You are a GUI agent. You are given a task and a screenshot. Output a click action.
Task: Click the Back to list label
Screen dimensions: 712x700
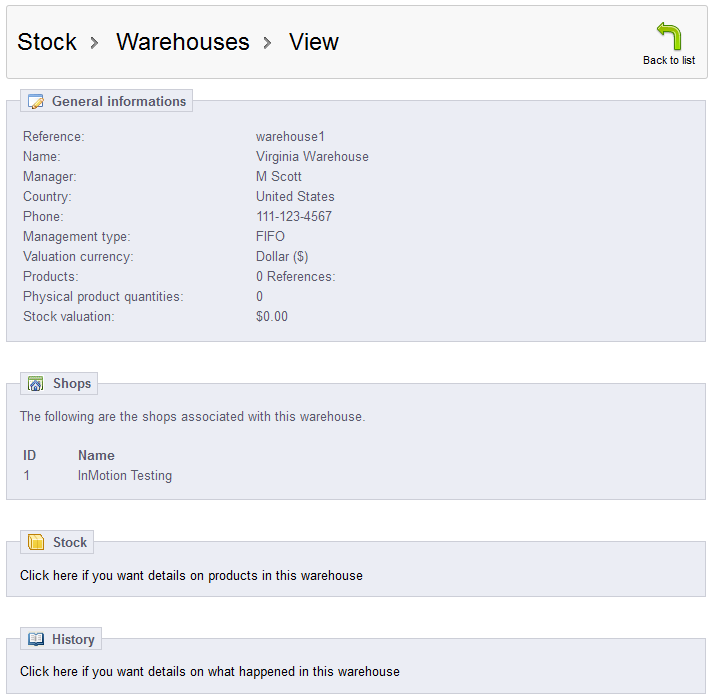coord(669,61)
